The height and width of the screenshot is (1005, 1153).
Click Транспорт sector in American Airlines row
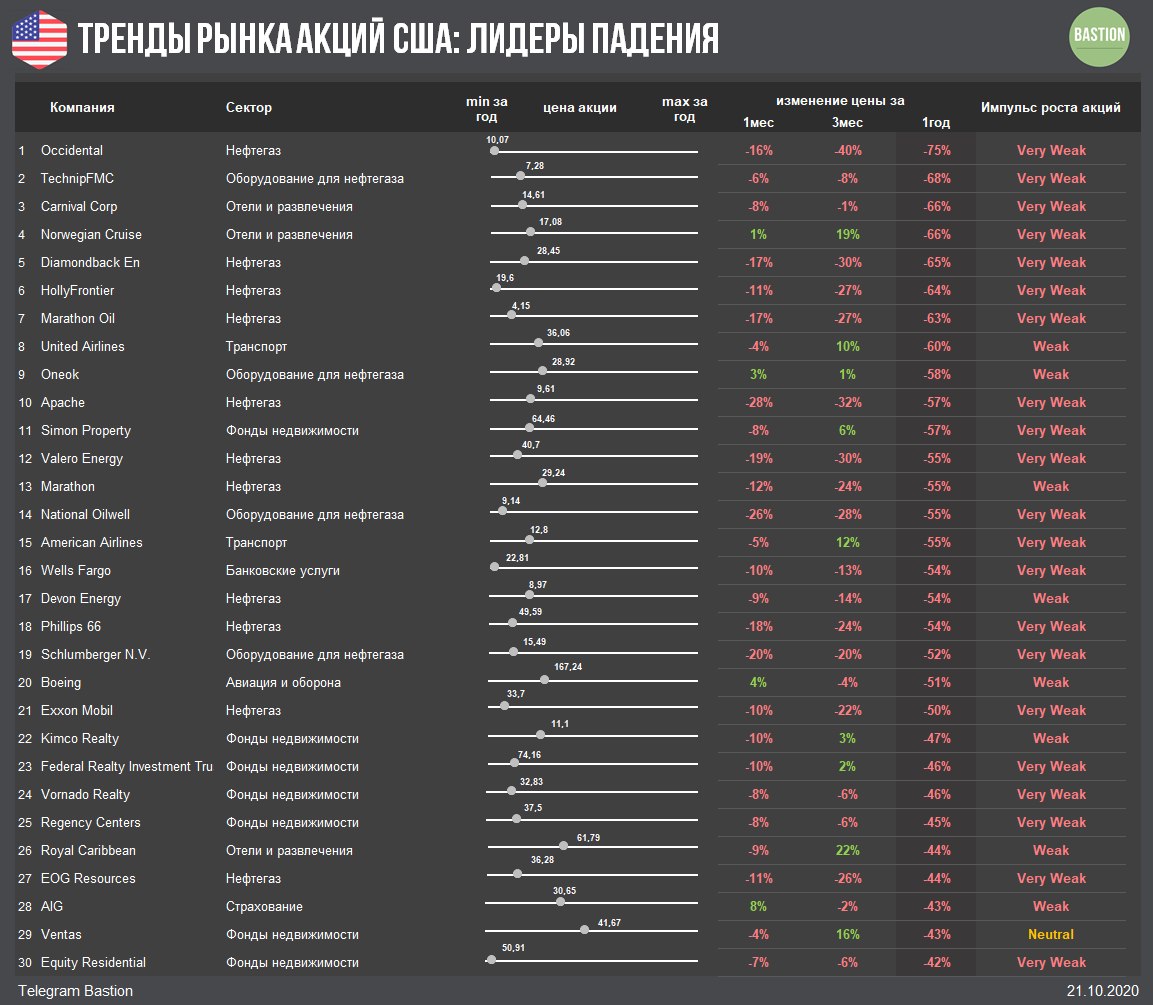tap(256, 543)
